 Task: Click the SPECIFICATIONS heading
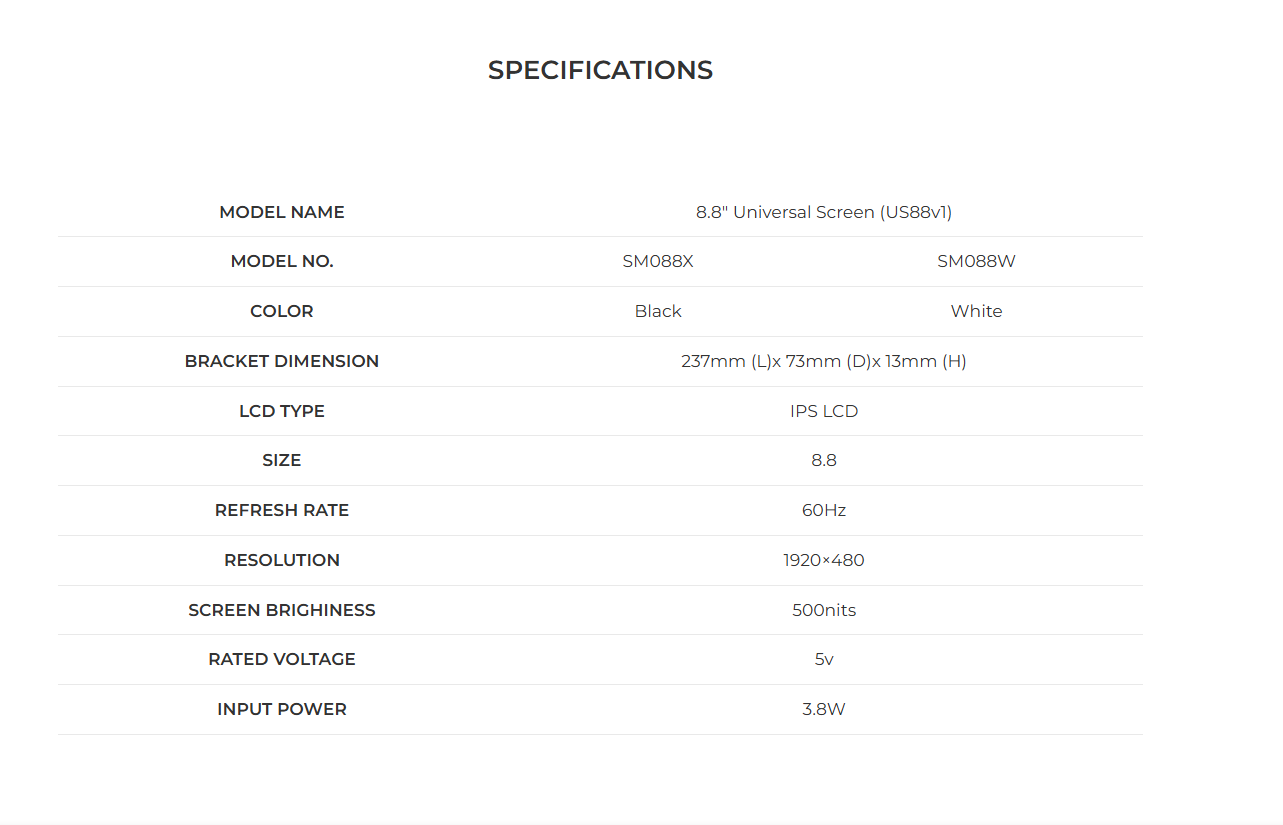point(600,70)
